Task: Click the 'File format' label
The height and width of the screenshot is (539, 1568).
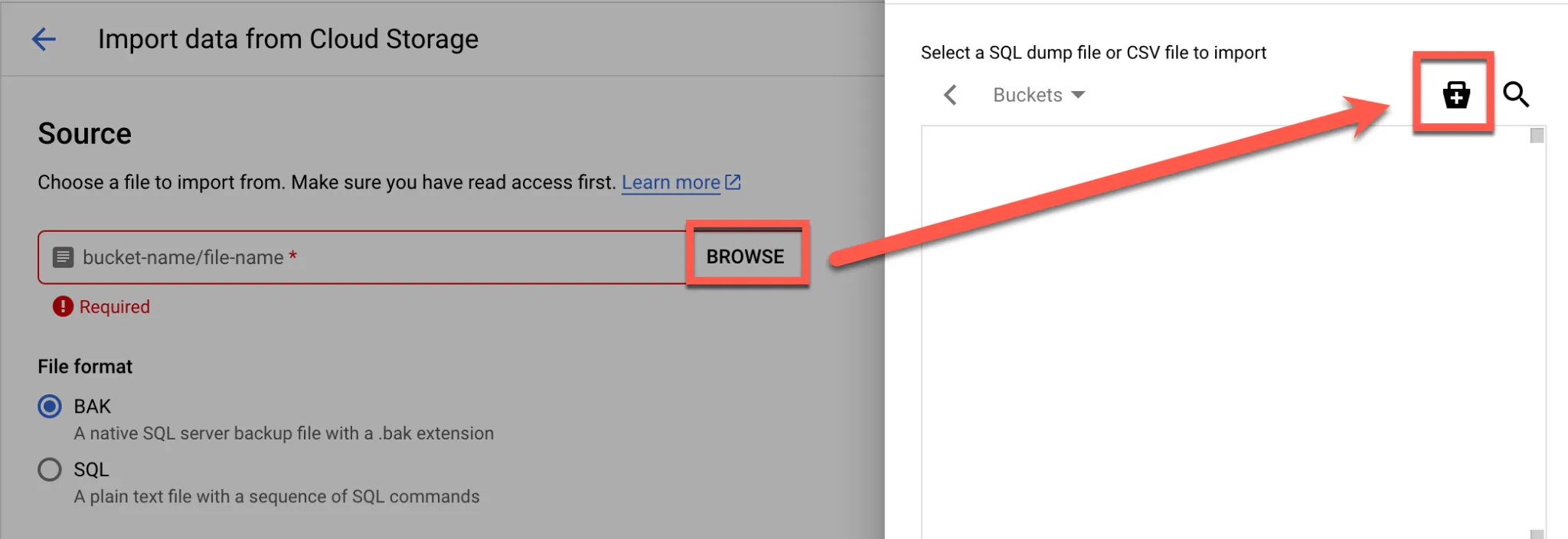Action: [x=85, y=367]
